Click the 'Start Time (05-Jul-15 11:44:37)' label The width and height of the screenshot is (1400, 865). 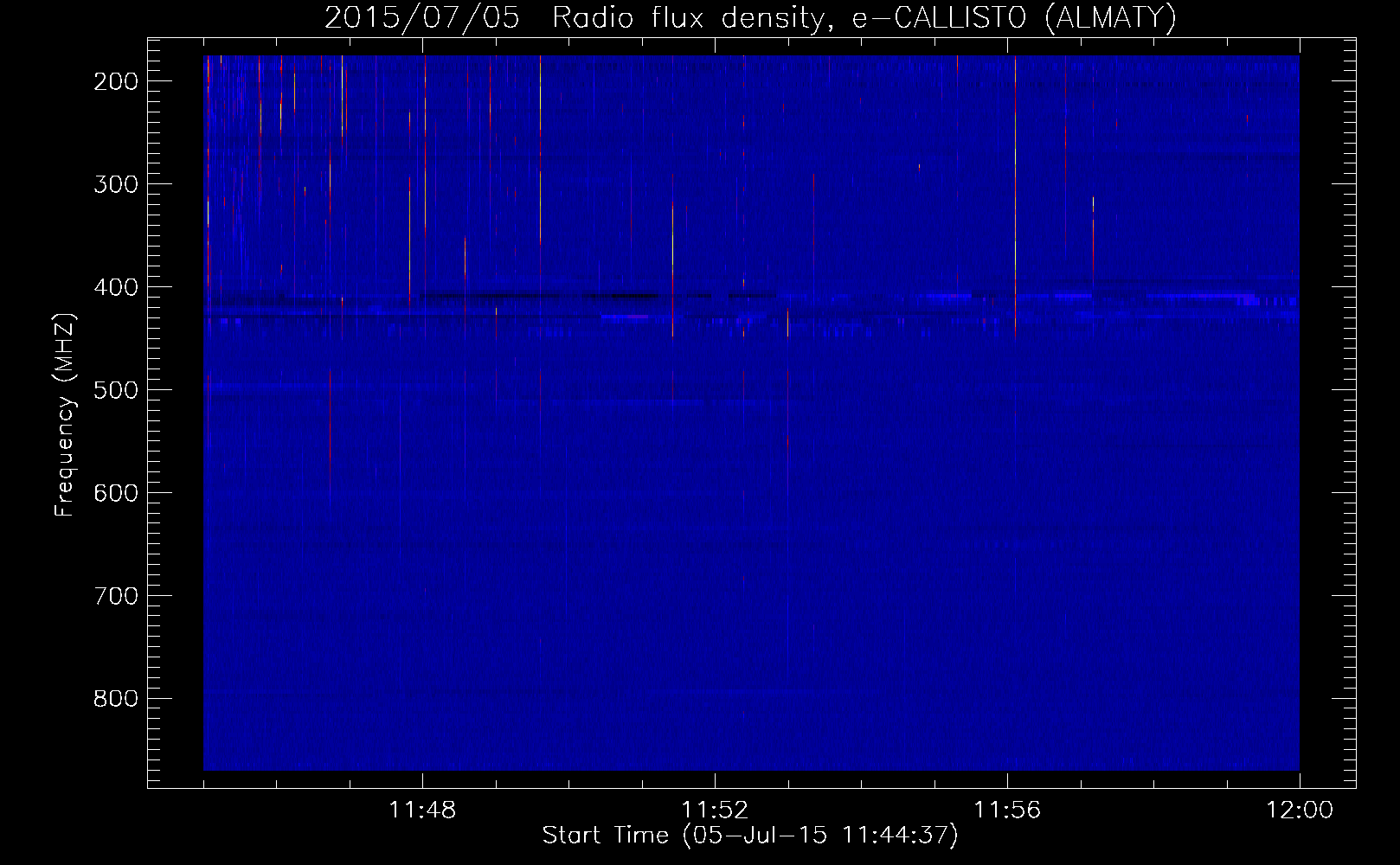point(750,836)
